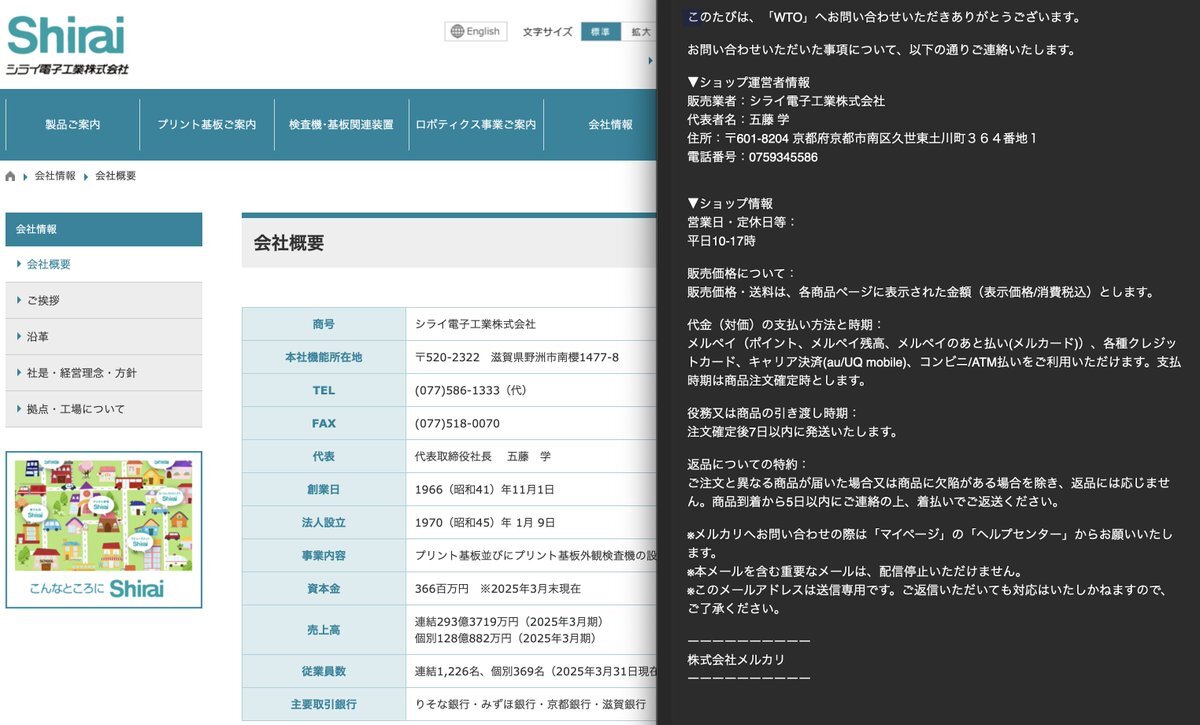Viewport: 1200px width, 725px height.
Task: Click 会社情報 link in breadcrumb
Action: click(x=55, y=176)
